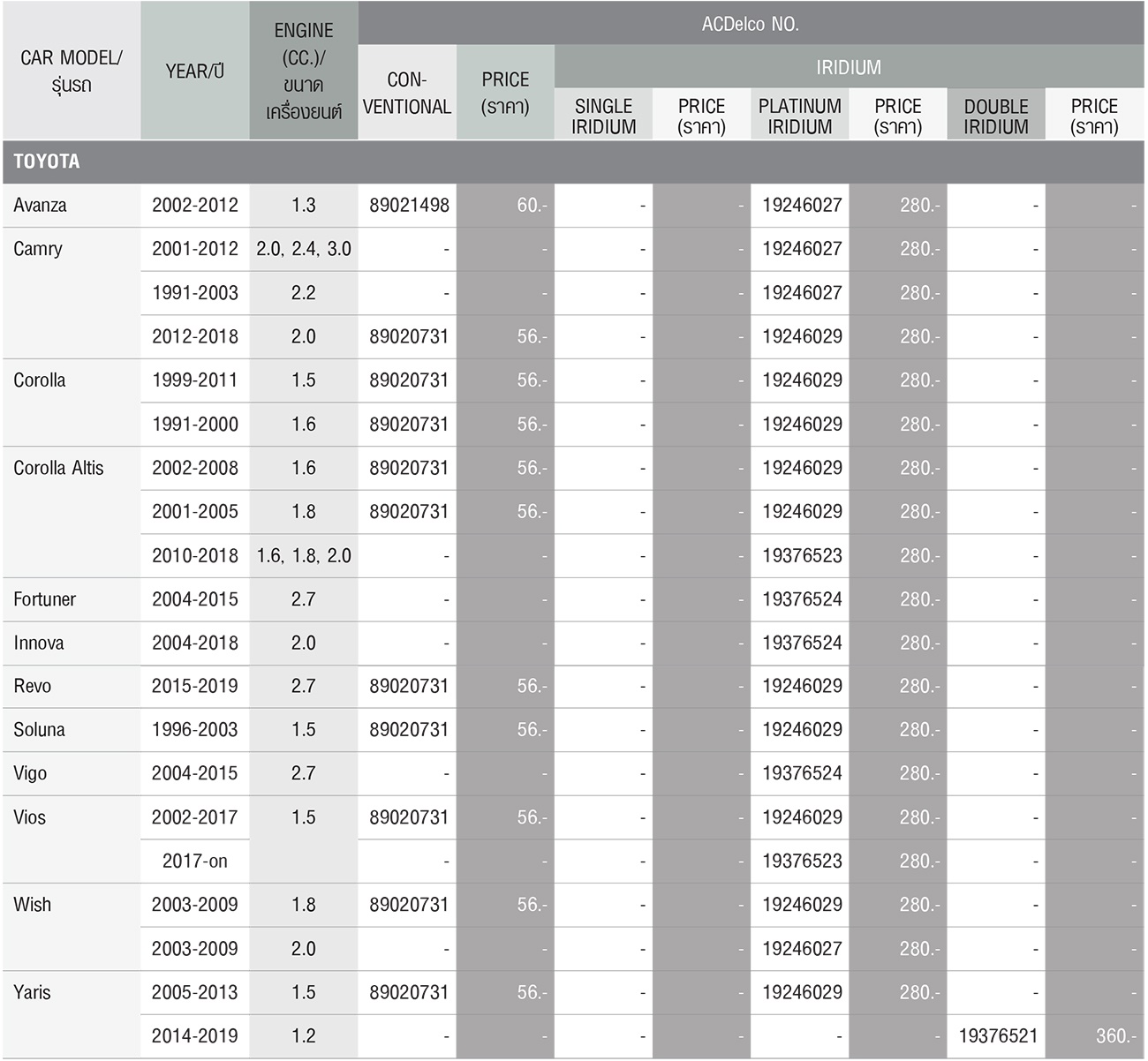
Task: Click year 2002-2017 for Vios
Action: coord(195,818)
